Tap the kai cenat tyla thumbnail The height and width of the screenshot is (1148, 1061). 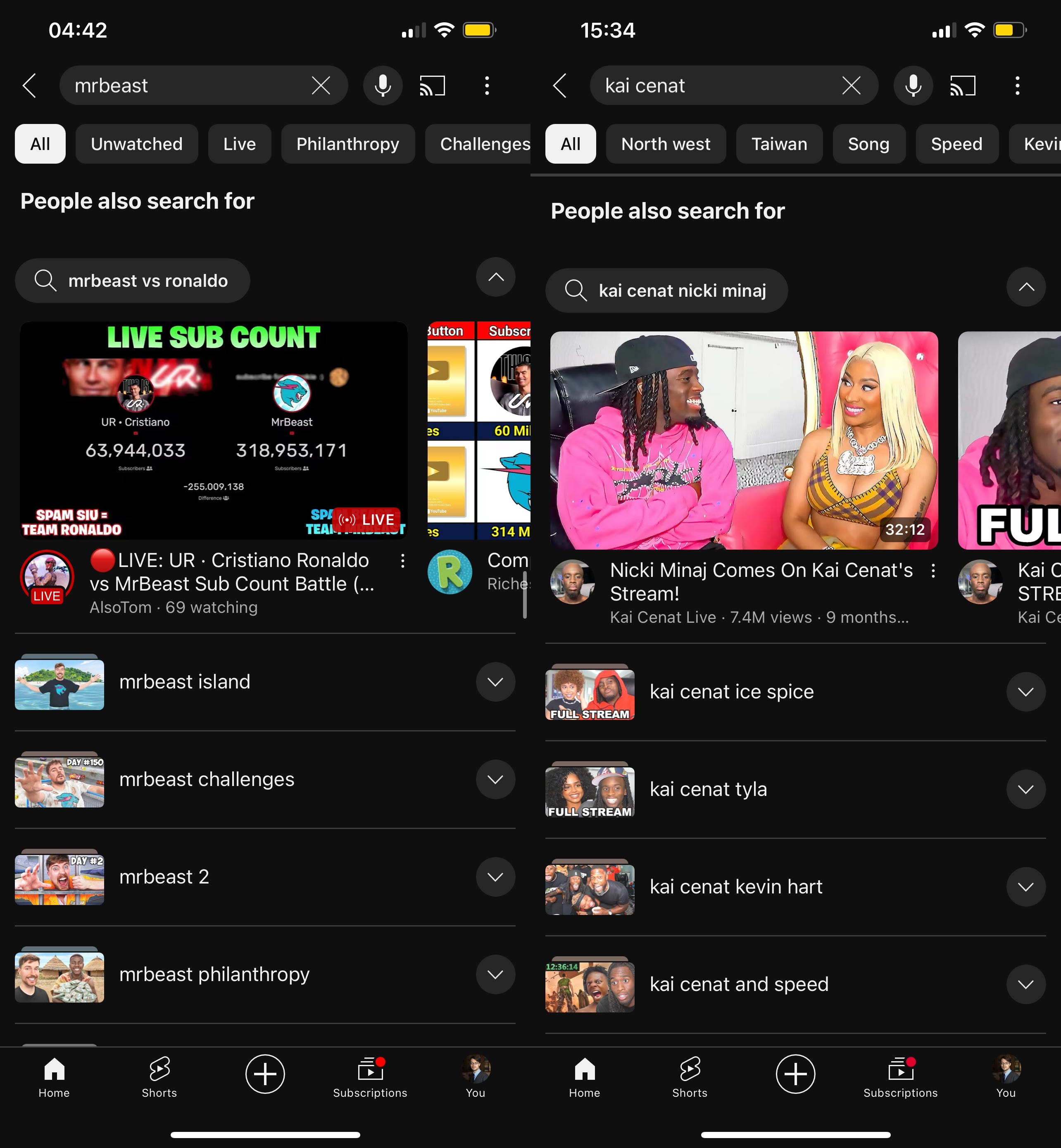pos(590,790)
